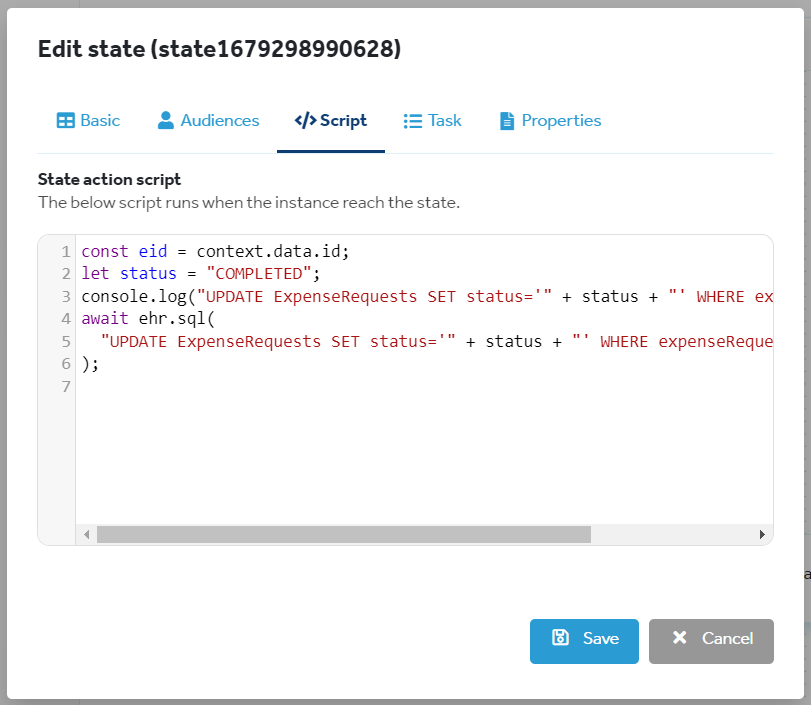
Task: Click the script description sentence
Action: 249,202
